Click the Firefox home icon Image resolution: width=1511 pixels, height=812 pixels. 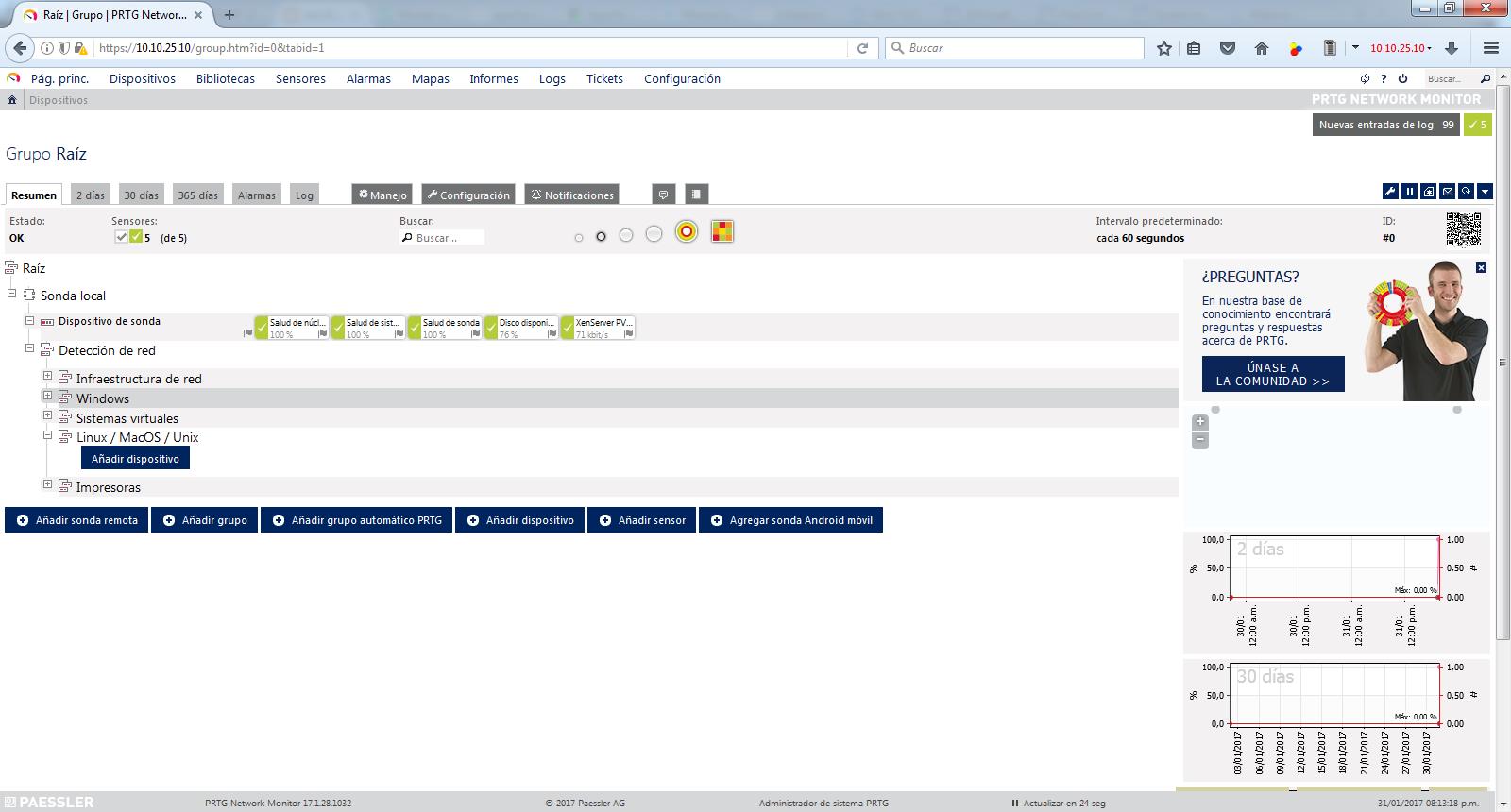point(1262,48)
